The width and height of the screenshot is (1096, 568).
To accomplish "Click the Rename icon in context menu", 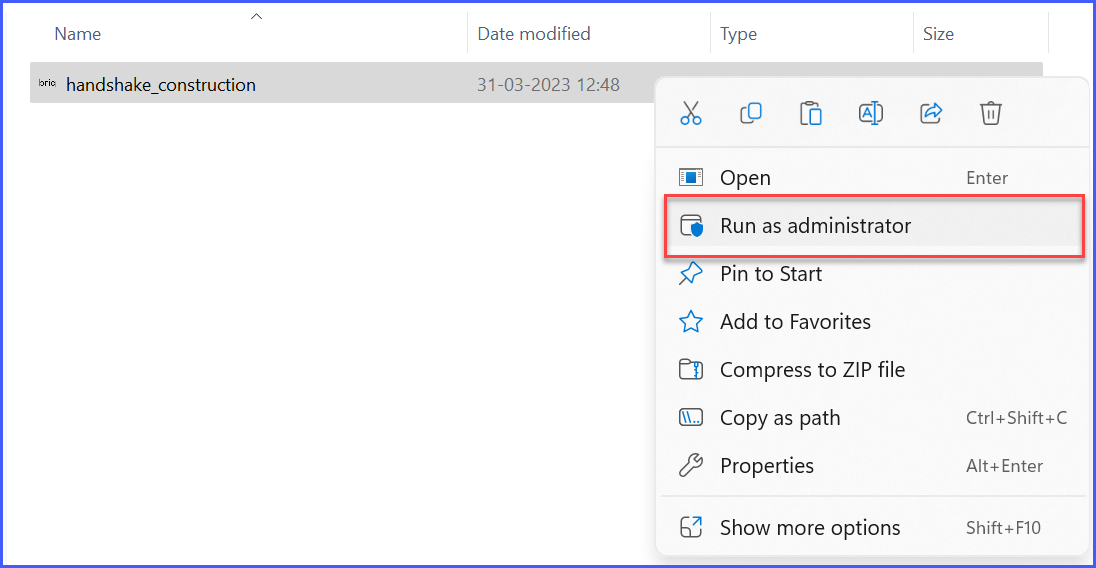I will [871, 113].
